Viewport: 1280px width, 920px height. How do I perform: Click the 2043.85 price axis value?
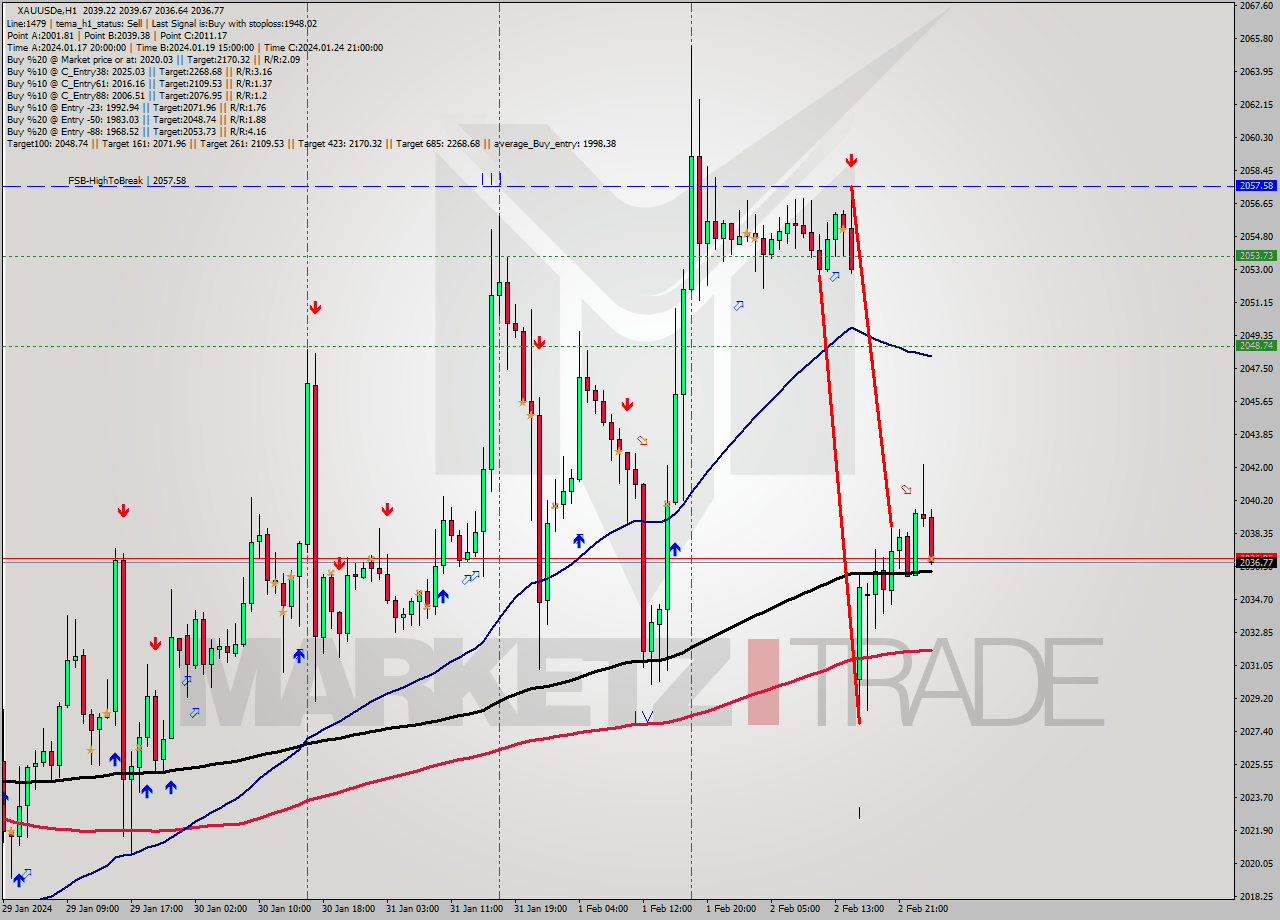(1255, 435)
